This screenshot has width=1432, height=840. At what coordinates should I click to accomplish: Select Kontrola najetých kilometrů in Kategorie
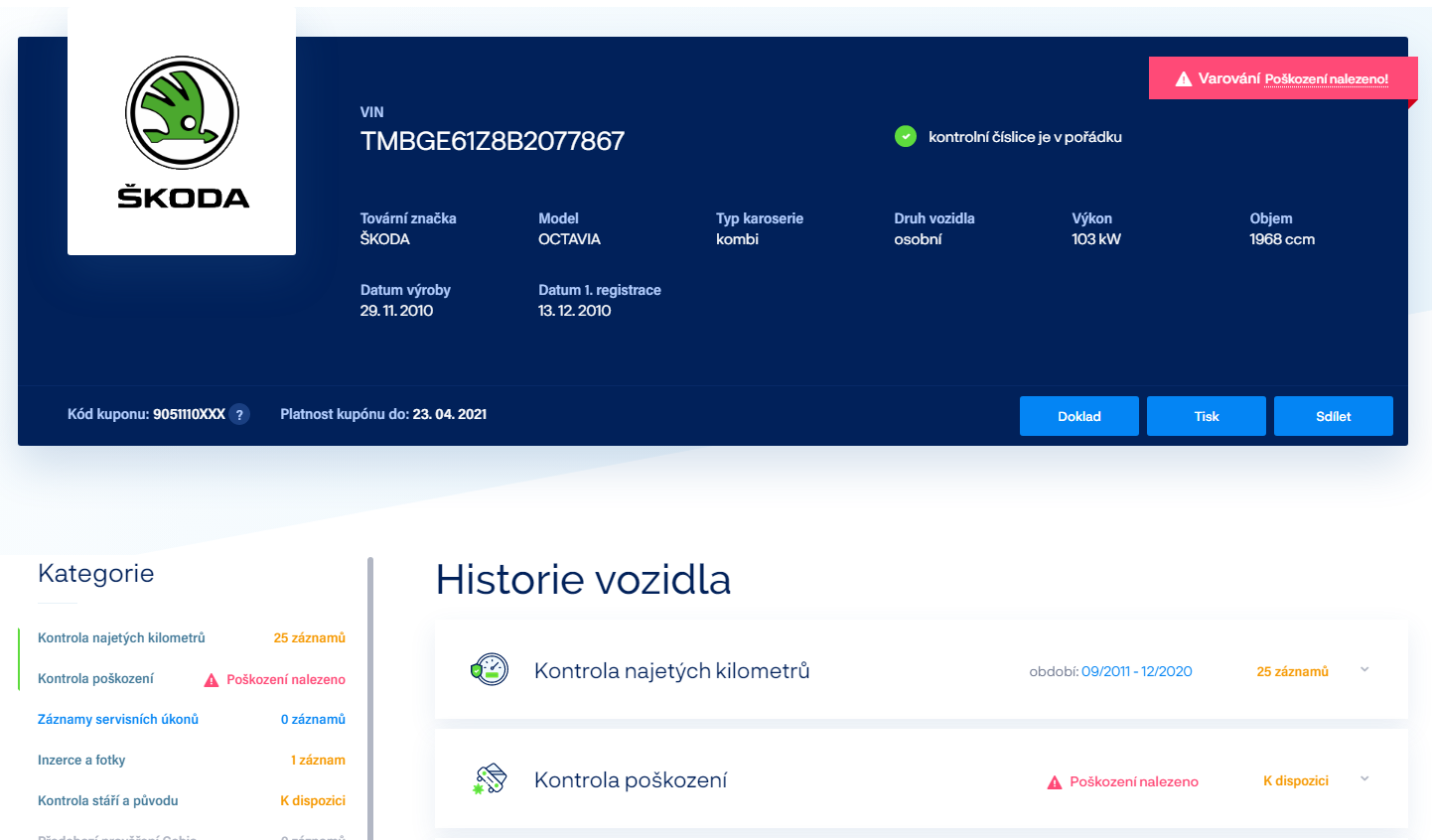pos(121,637)
